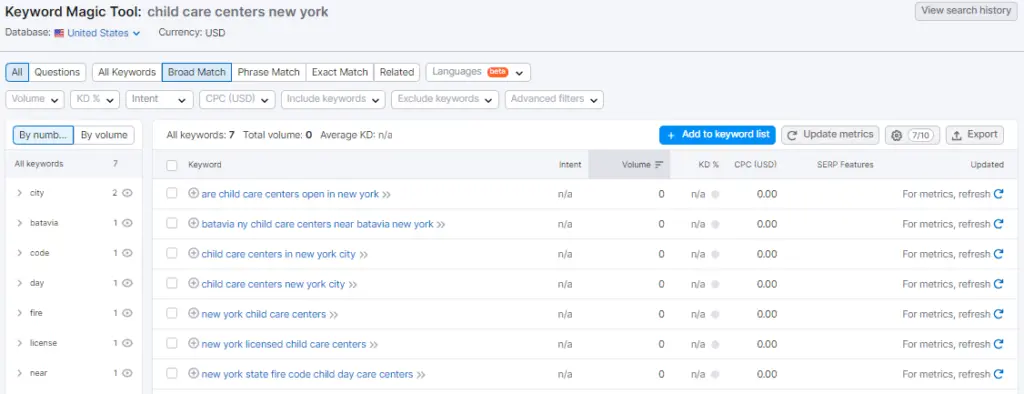This screenshot has height=394, width=1024.
Task: Check the 'new york licensed child care centers' row
Action: 172,344
